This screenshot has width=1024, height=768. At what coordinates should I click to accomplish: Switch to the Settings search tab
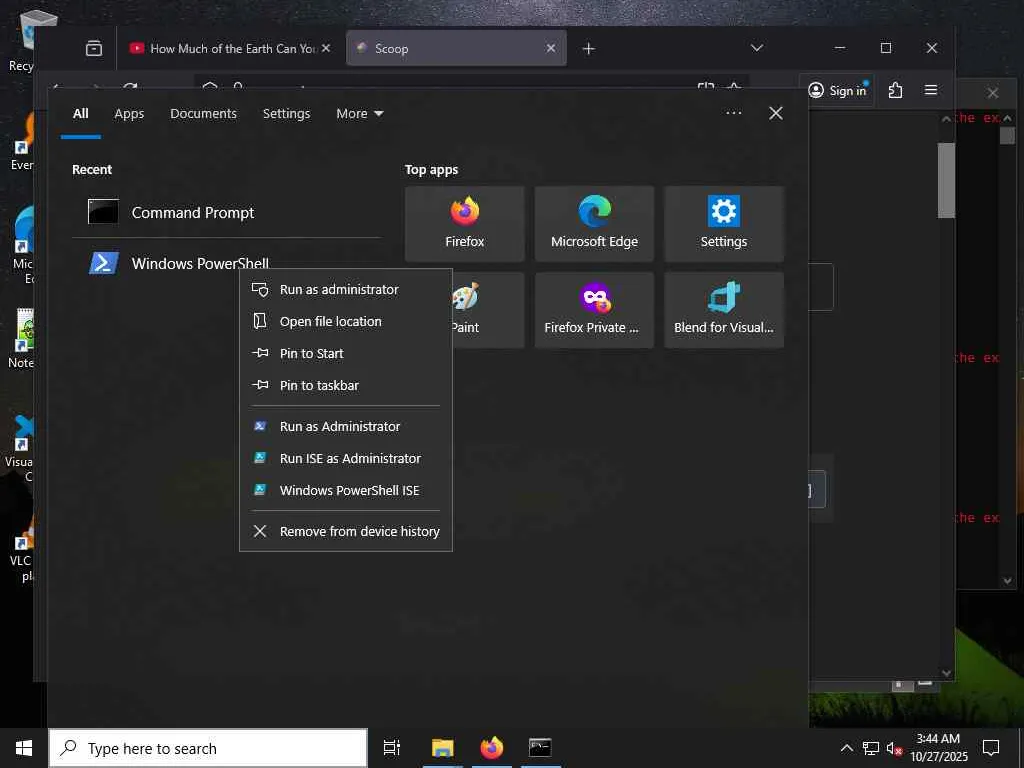pos(286,114)
